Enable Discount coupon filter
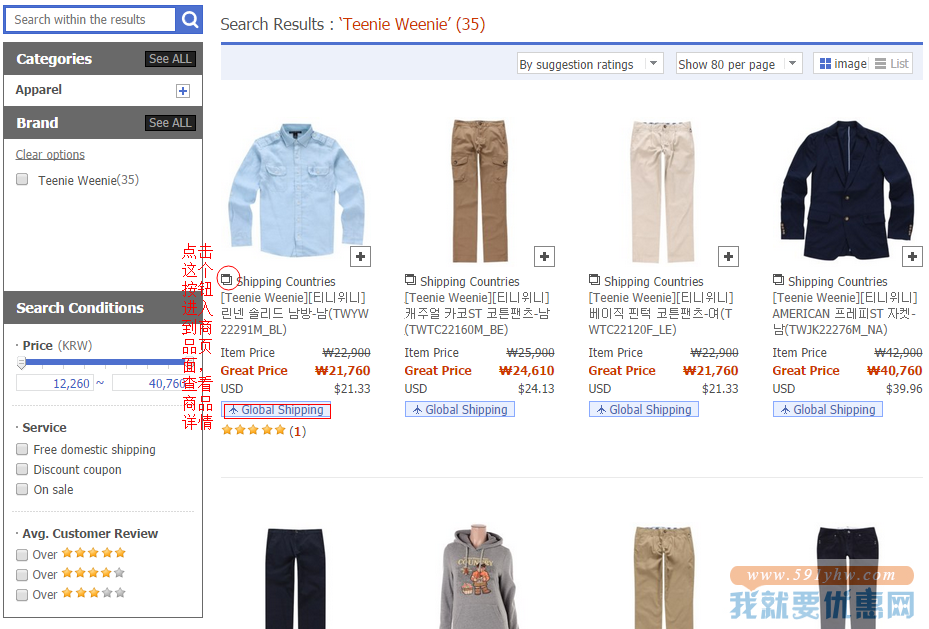This screenshot has width=929, height=629. (22, 469)
